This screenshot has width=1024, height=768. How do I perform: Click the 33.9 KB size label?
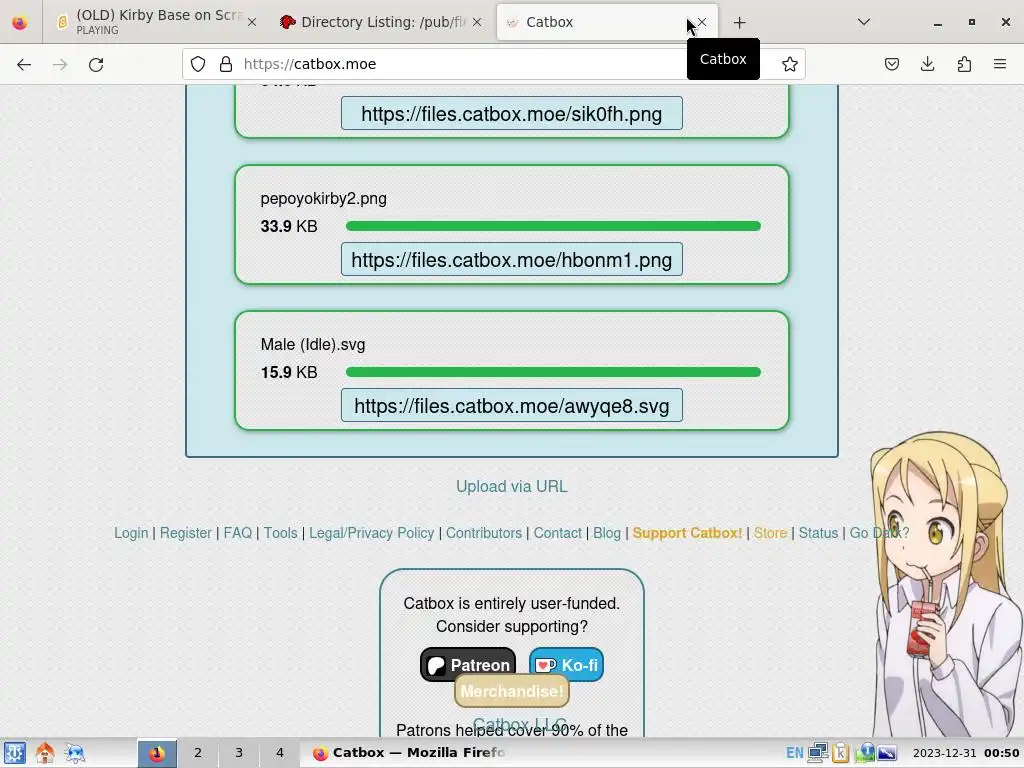click(x=289, y=226)
